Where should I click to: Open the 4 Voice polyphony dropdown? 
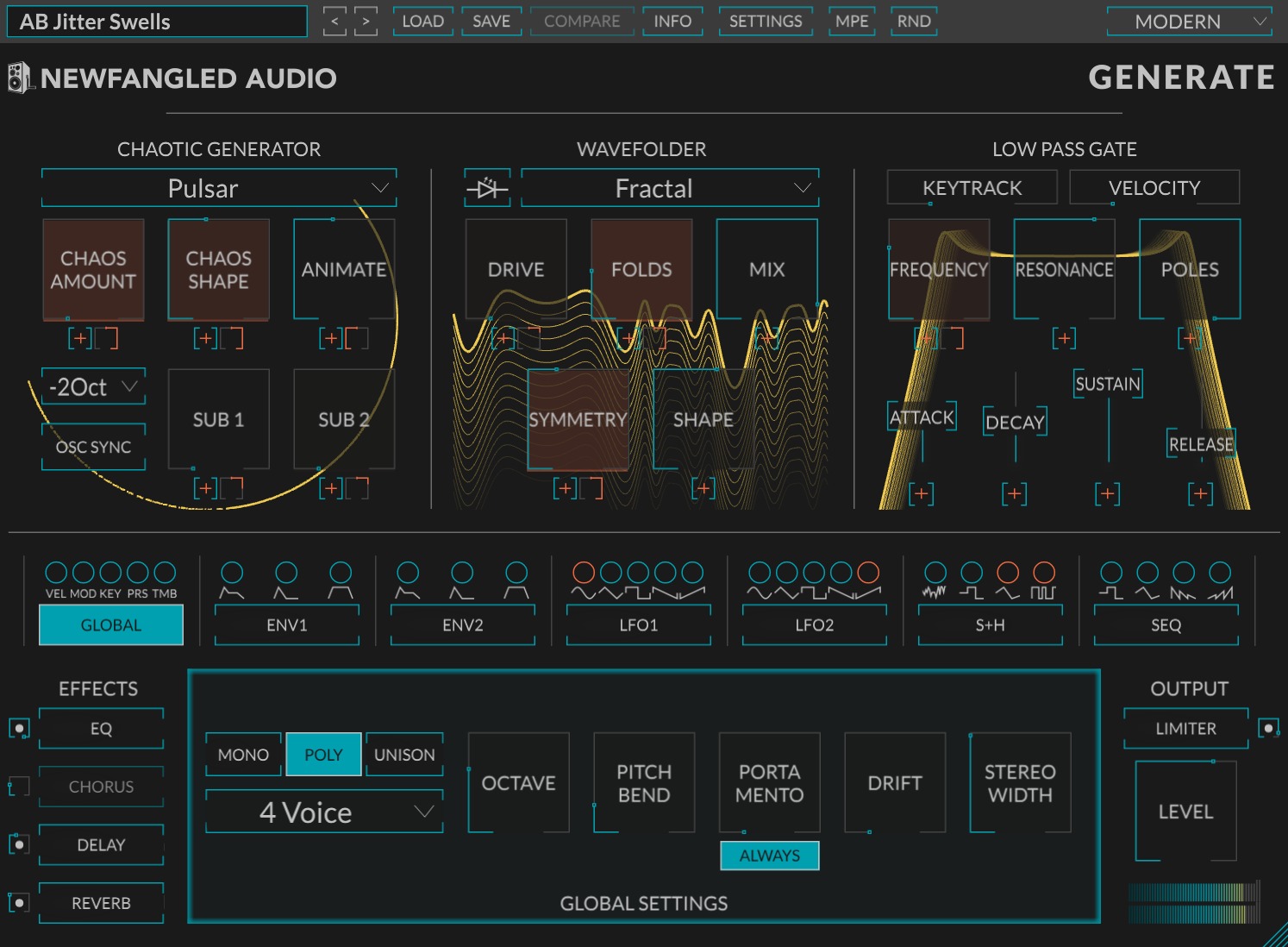click(x=324, y=812)
